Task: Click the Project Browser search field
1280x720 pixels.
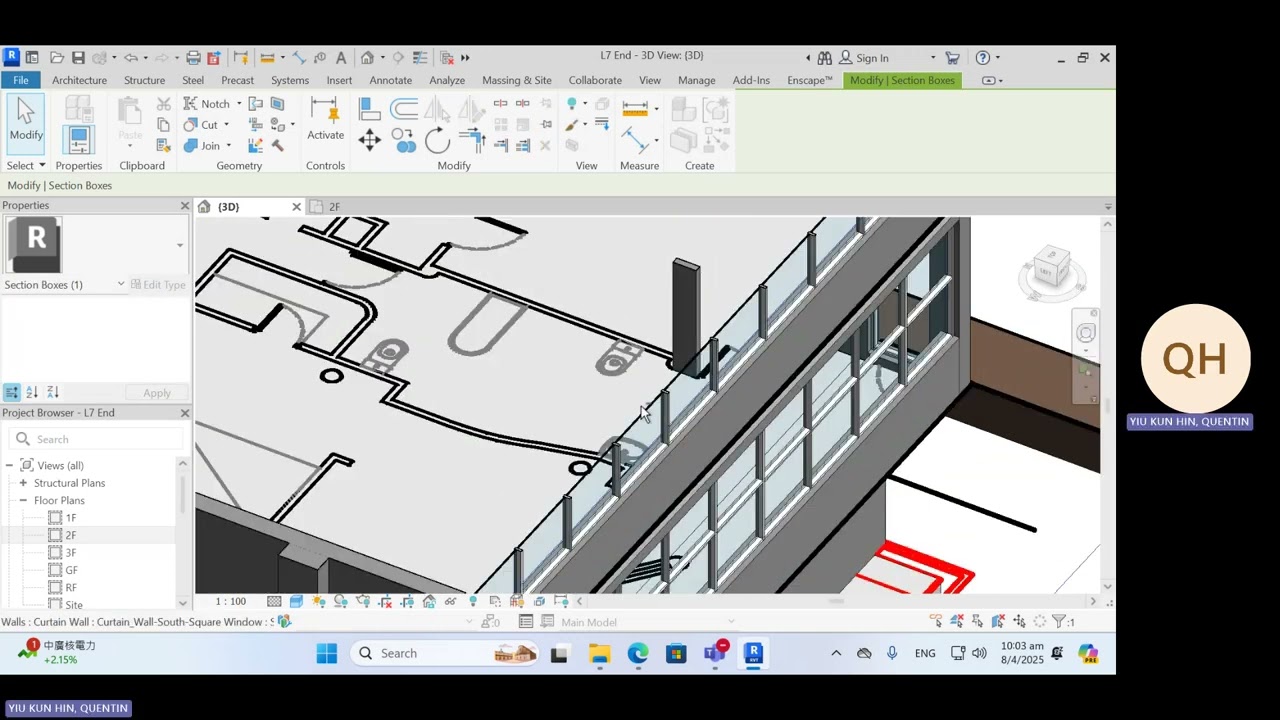Action: point(97,439)
